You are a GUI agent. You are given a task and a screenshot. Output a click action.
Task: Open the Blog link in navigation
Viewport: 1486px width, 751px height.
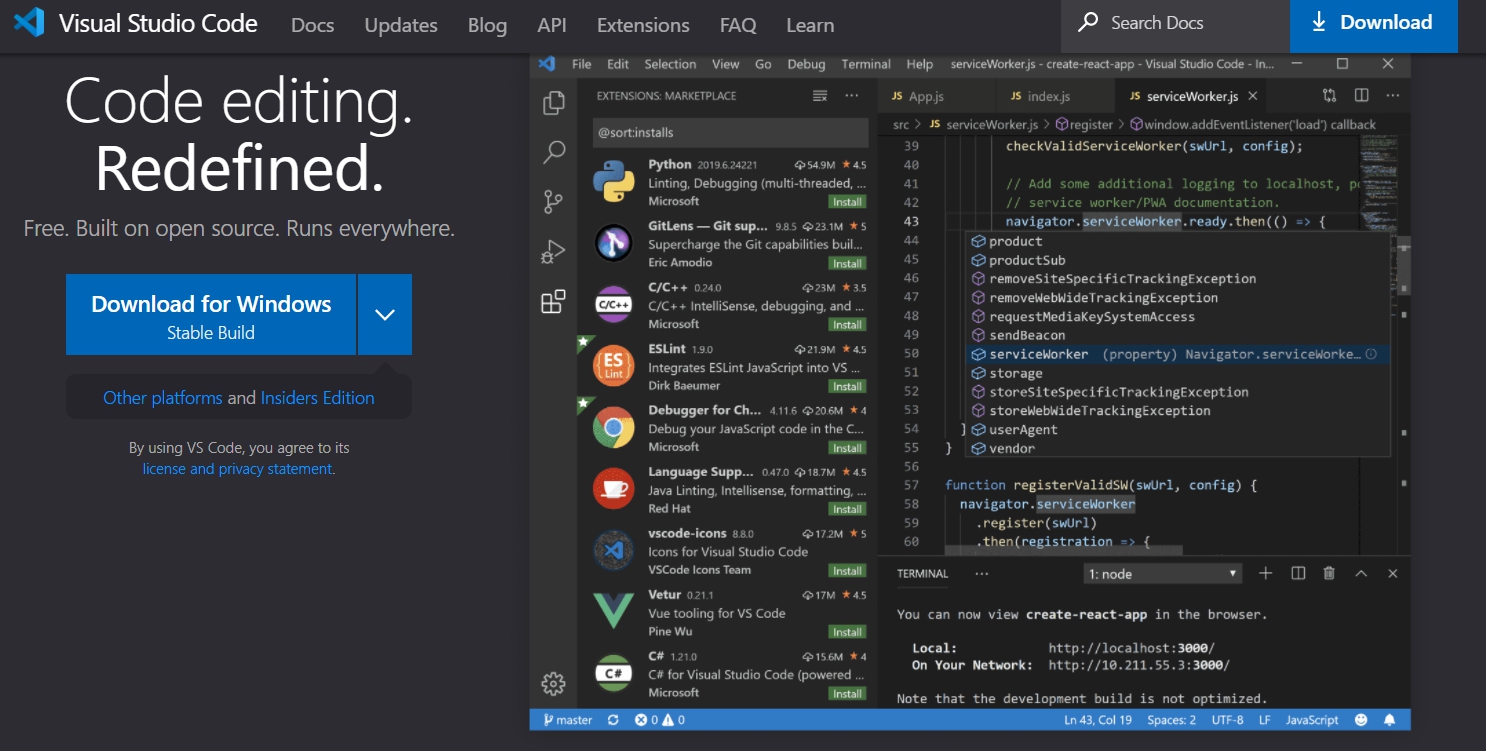pos(487,25)
